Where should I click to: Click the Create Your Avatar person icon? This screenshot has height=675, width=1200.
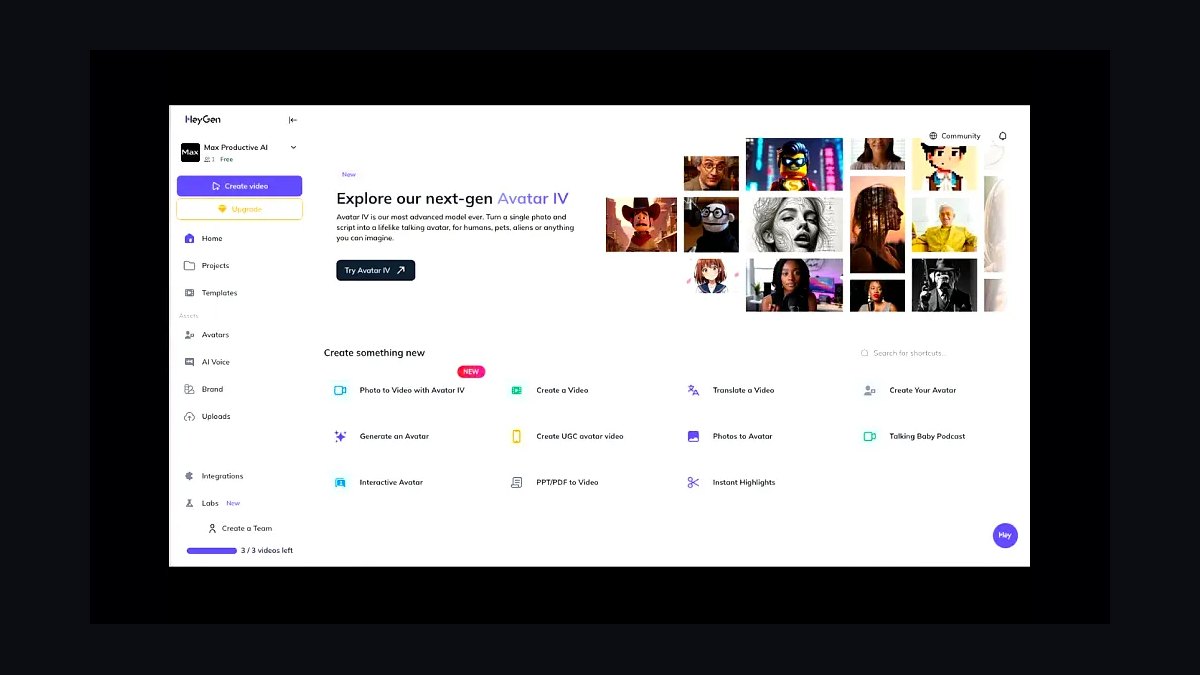pyautogui.click(x=870, y=390)
